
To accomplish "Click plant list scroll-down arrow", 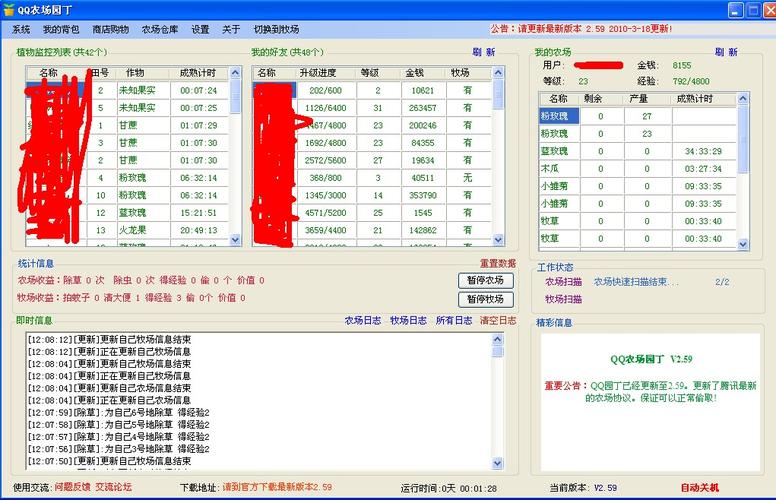I will pos(235,240).
